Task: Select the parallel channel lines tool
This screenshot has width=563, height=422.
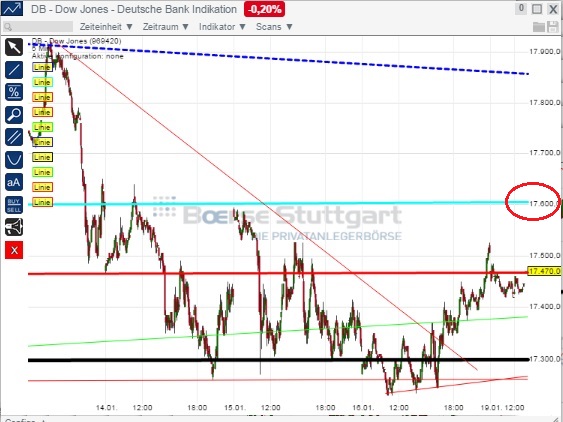Action: pyautogui.click(x=14, y=137)
